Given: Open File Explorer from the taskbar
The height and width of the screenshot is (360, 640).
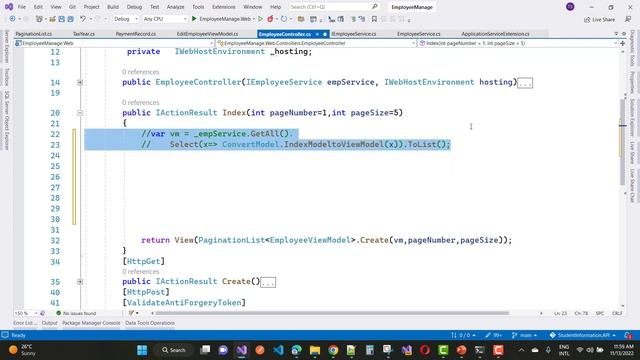Looking at the screenshot, I should [x=315, y=350].
